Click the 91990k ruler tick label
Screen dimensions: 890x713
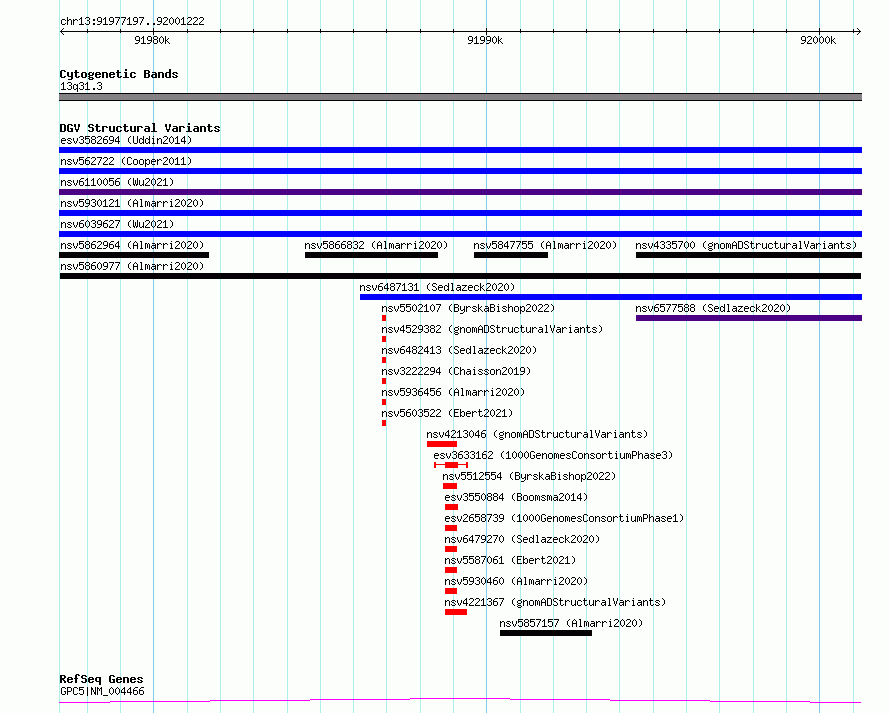[485, 40]
